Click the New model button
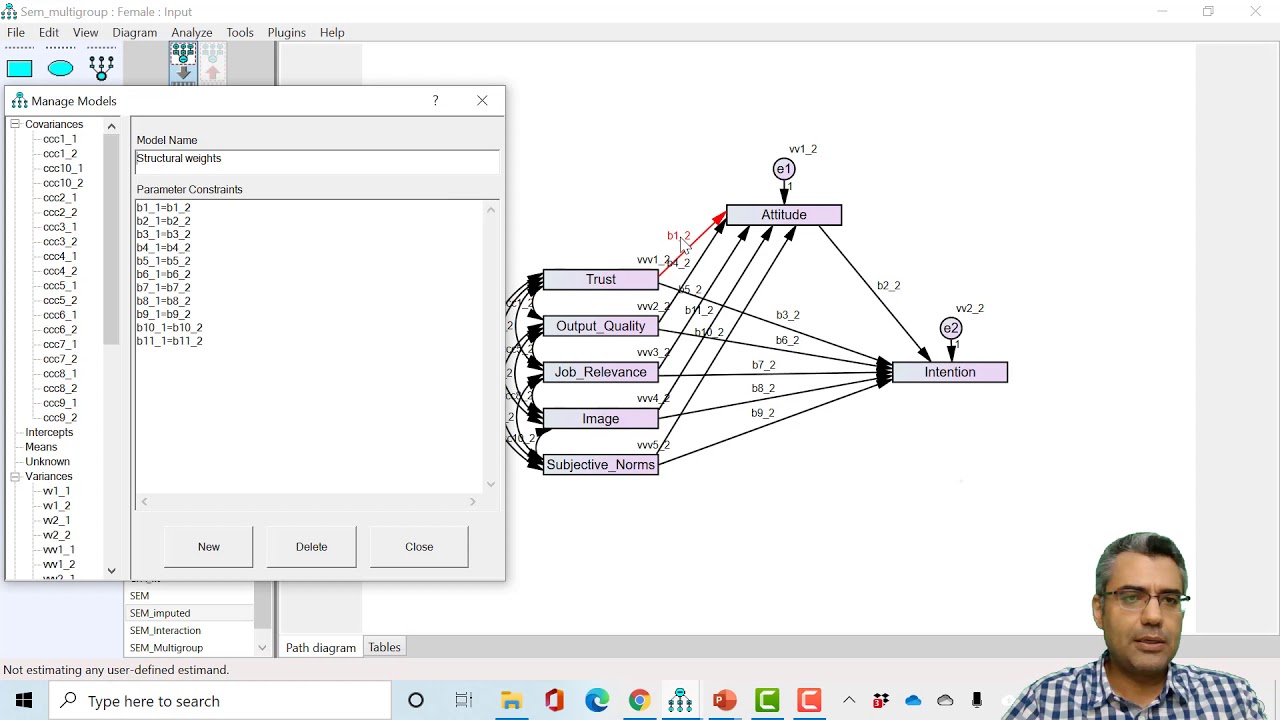 point(208,547)
